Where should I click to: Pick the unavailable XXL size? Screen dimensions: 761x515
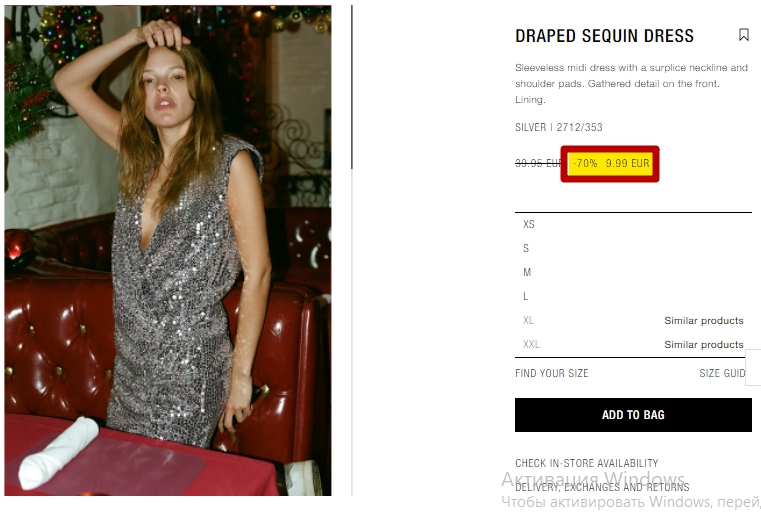tap(531, 344)
